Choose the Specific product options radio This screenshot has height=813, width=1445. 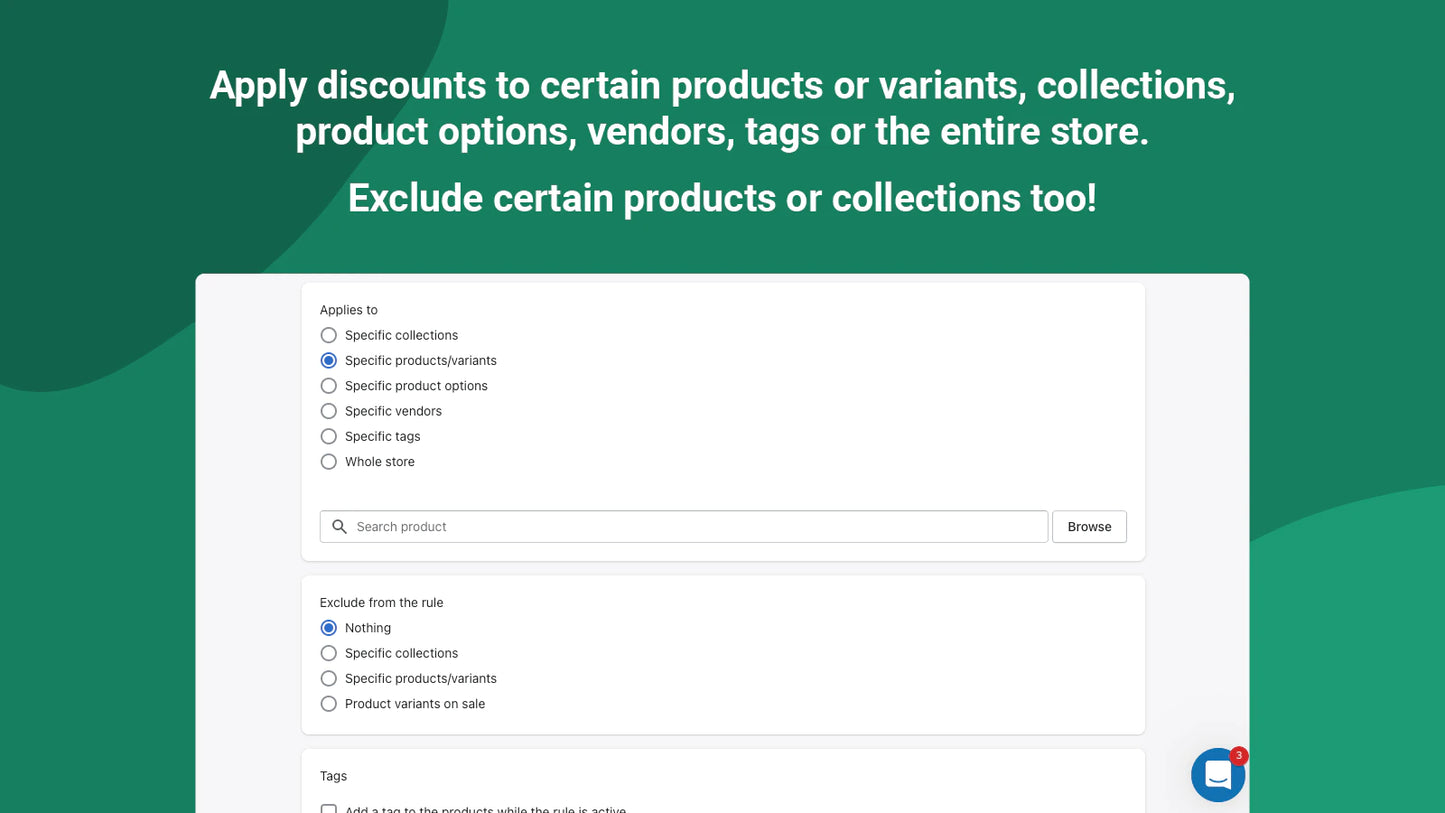click(x=329, y=386)
